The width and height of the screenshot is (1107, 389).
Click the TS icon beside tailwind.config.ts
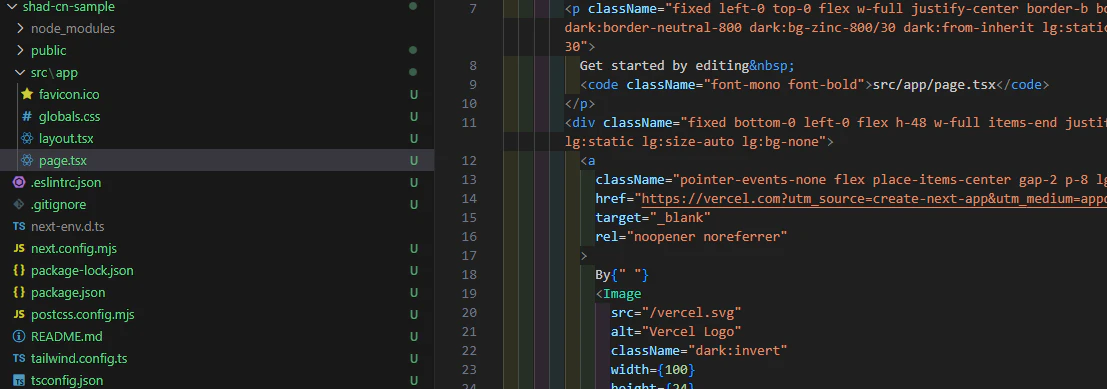pyautogui.click(x=19, y=359)
